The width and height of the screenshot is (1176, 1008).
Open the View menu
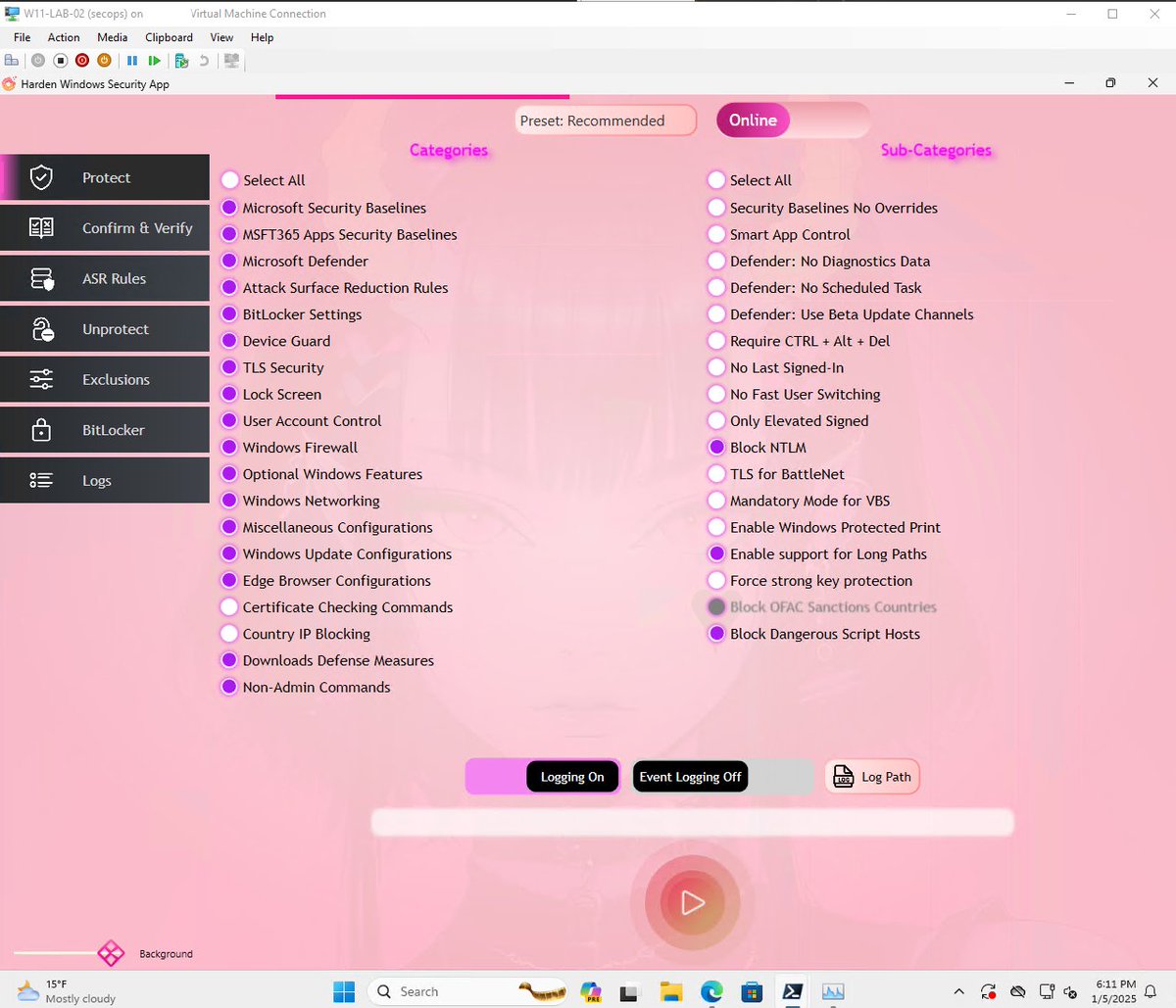click(x=221, y=37)
